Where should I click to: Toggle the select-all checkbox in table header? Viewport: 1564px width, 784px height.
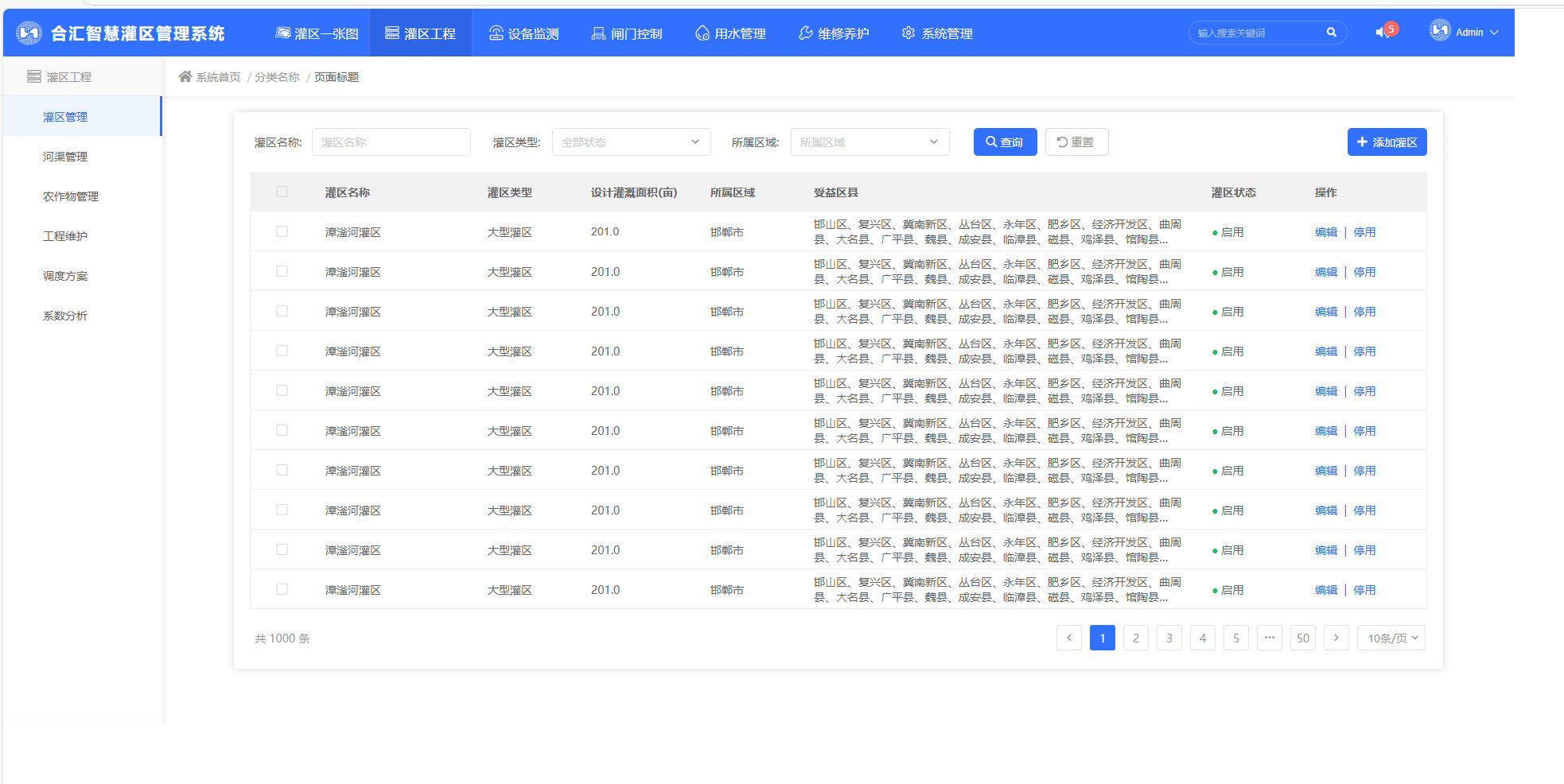[x=282, y=192]
